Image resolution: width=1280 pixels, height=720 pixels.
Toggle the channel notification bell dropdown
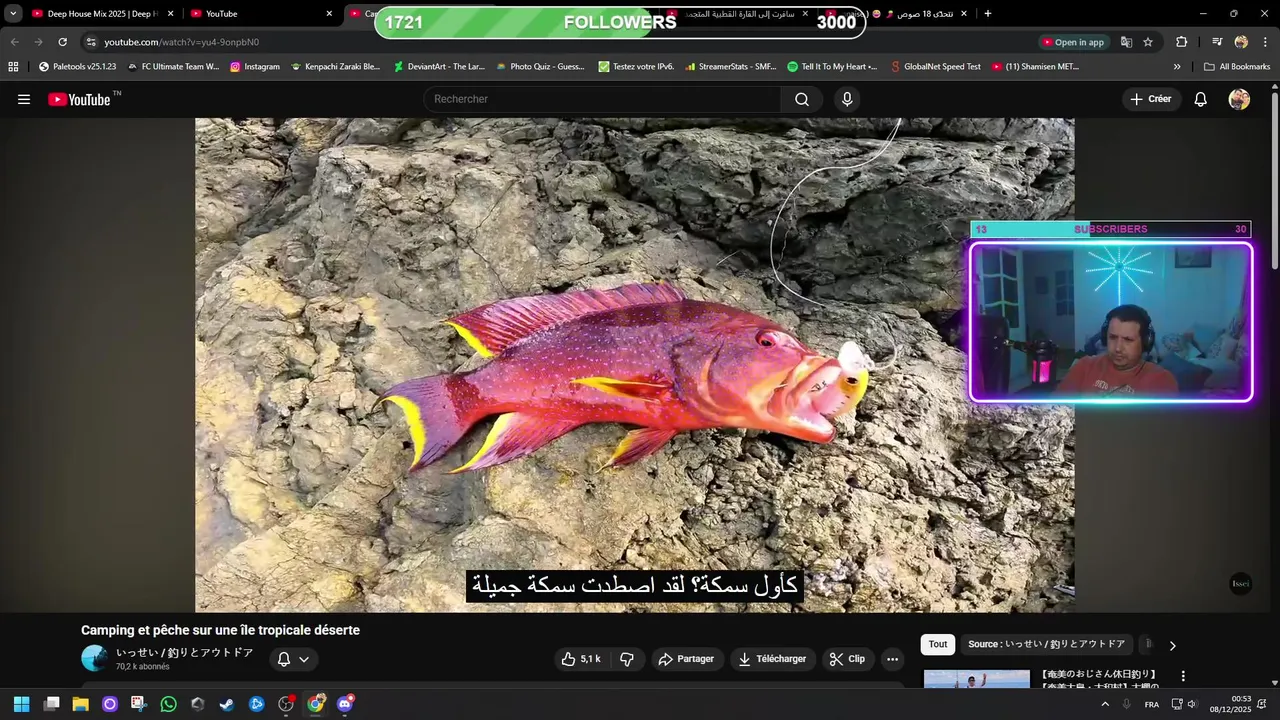pyautogui.click(x=293, y=659)
